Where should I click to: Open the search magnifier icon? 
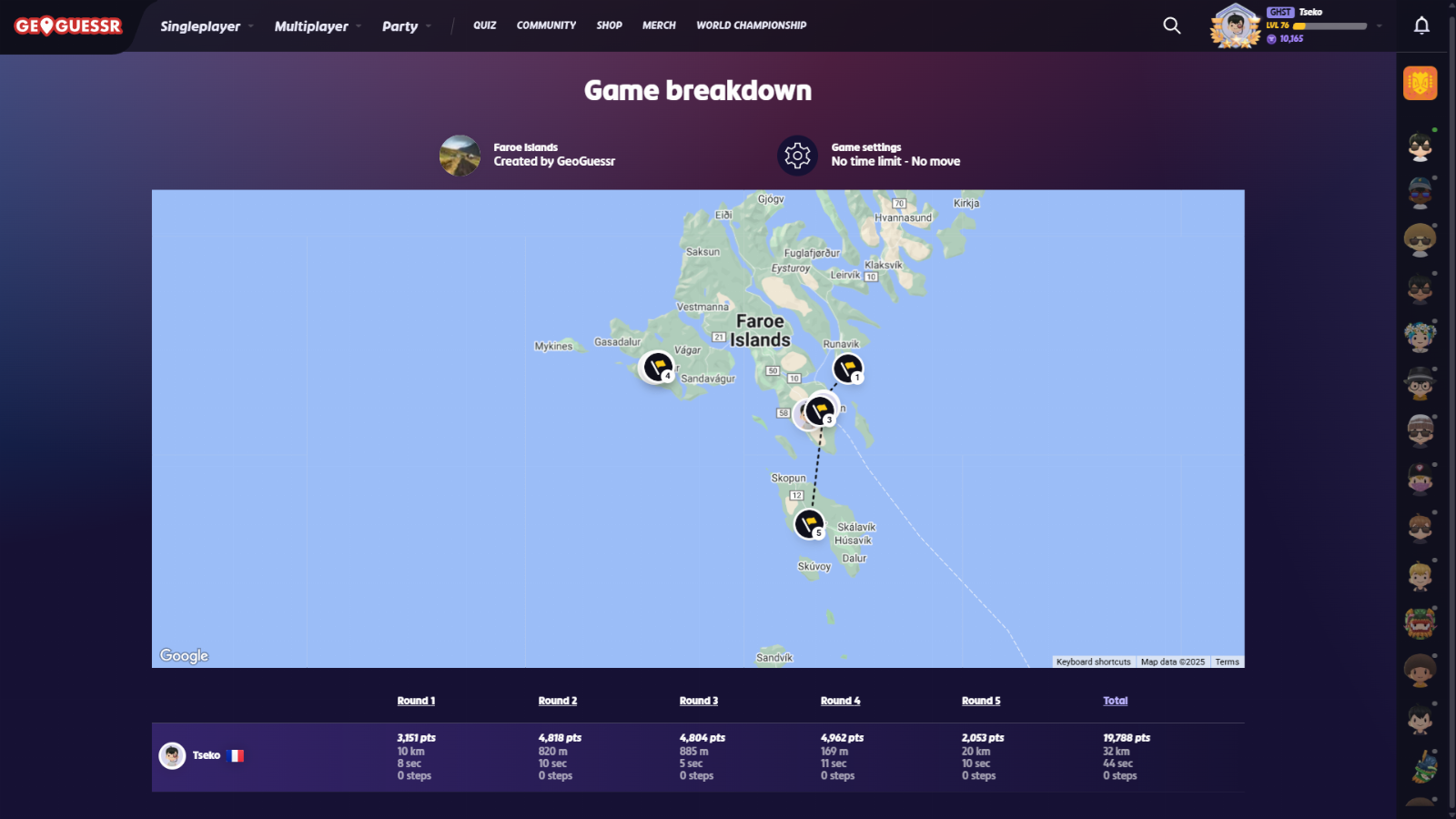pyautogui.click(x=1171, y=25)
